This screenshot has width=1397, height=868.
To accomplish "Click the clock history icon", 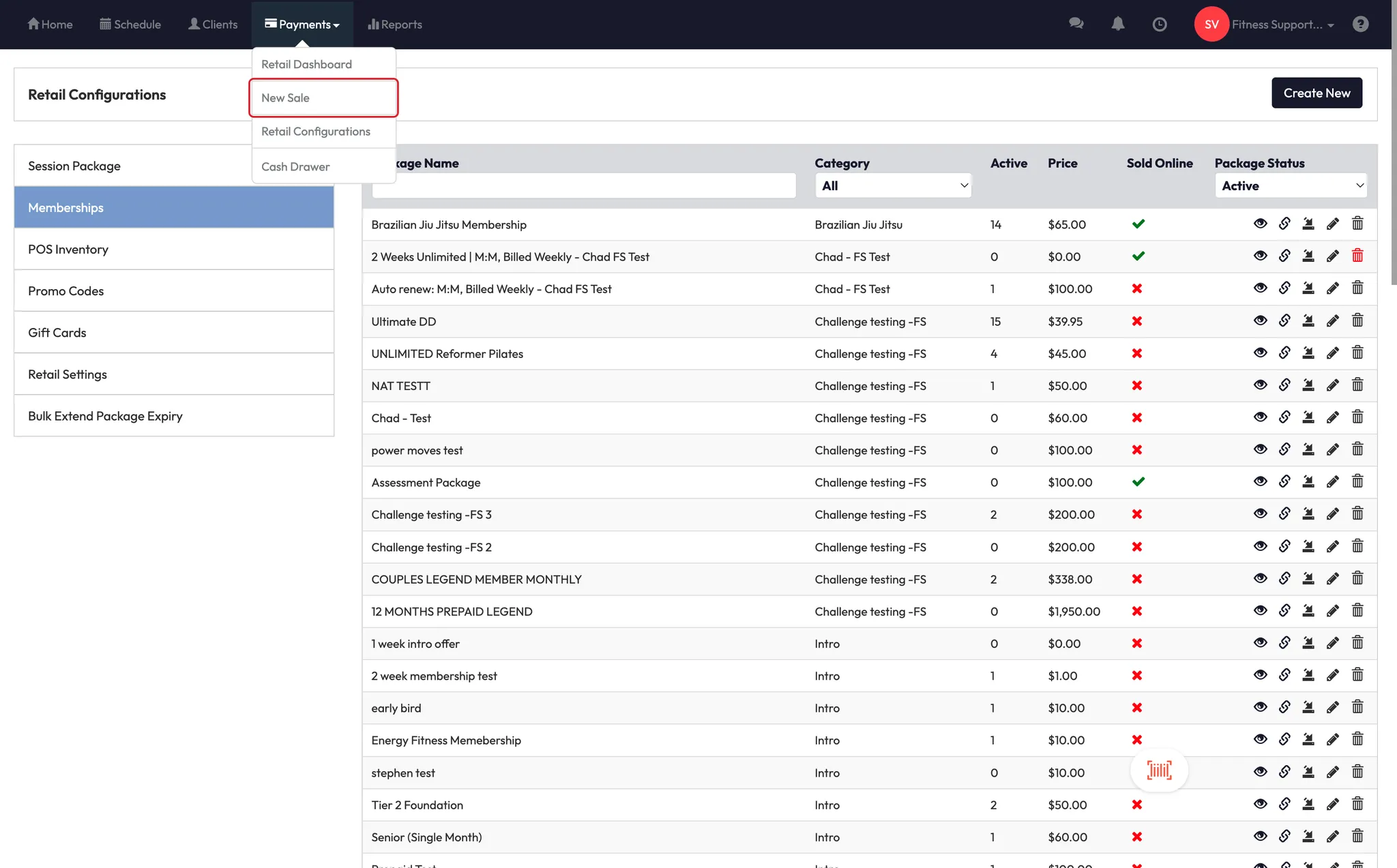I will click(x=1160, y=25).
